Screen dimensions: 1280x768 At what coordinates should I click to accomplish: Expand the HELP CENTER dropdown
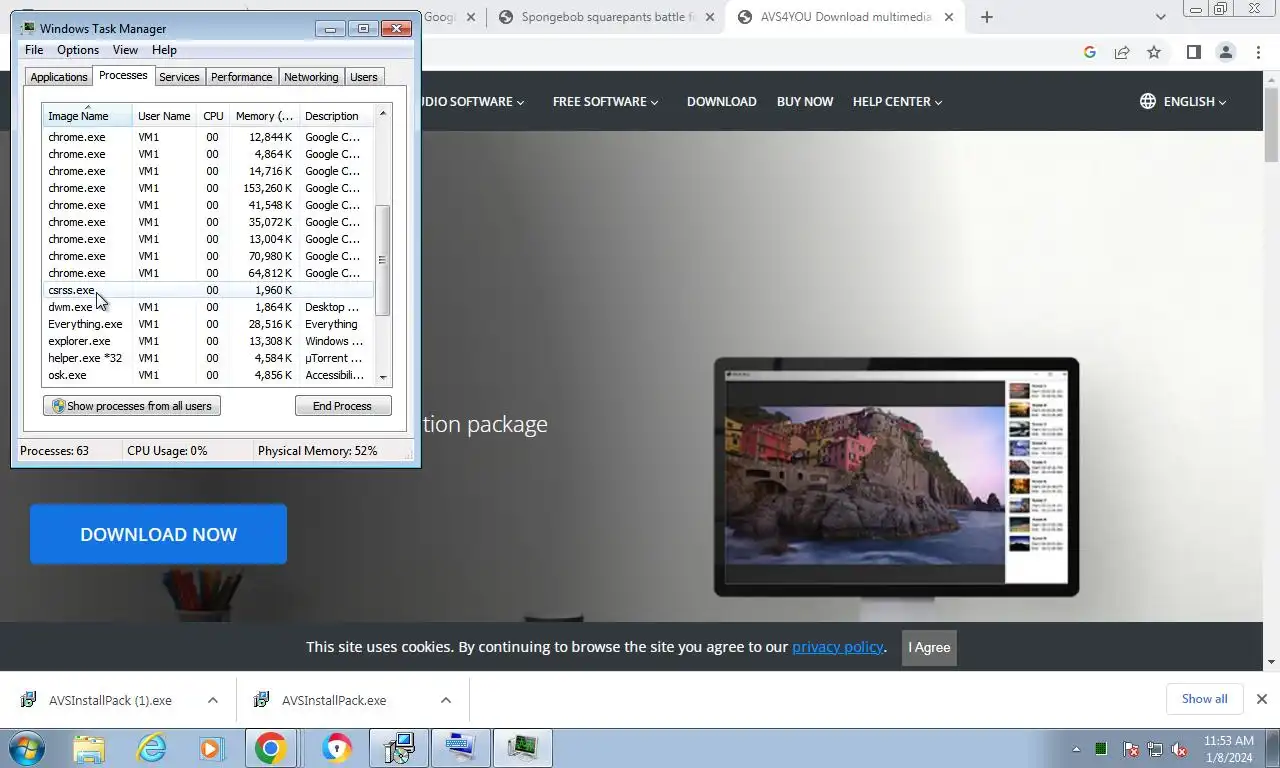(897, 101)
